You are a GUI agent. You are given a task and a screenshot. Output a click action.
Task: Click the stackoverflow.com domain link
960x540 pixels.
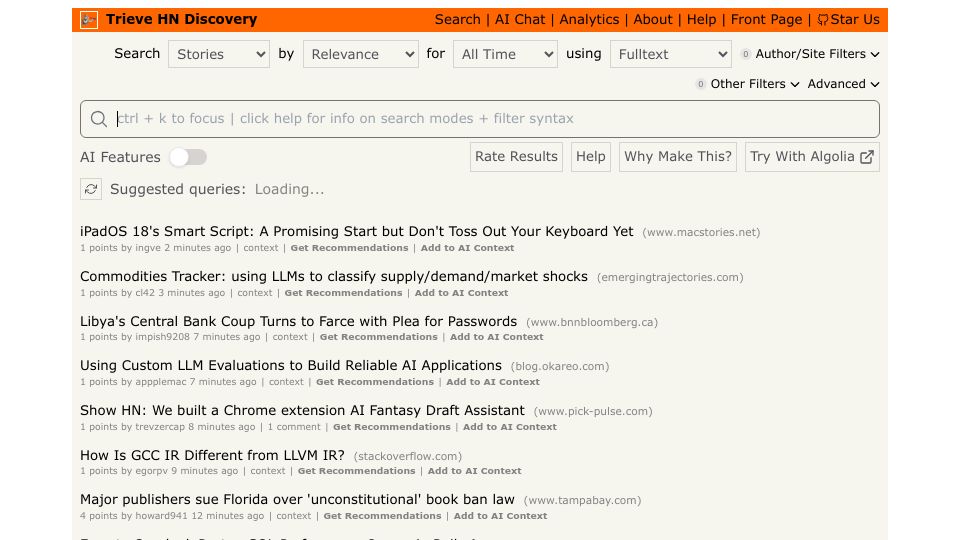(x=408, y=456)
